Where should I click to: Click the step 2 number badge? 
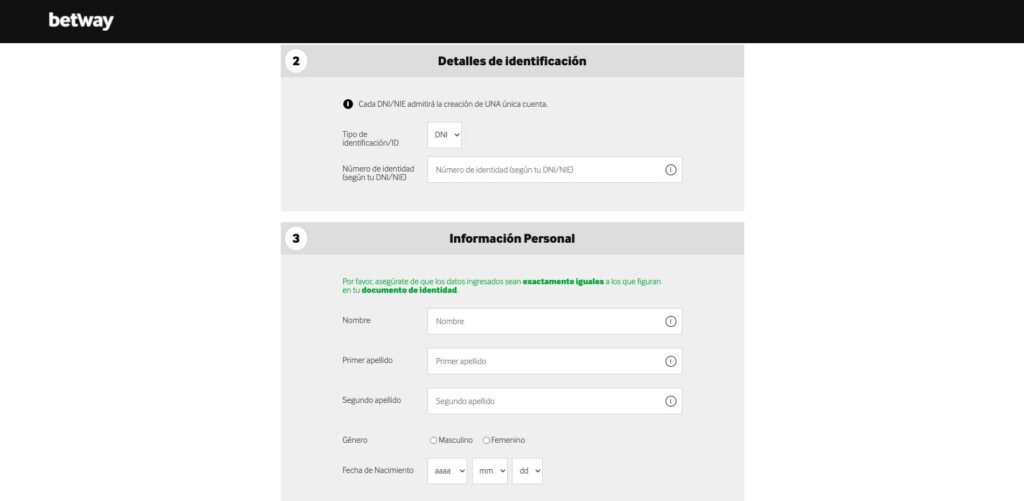[295, 61]
